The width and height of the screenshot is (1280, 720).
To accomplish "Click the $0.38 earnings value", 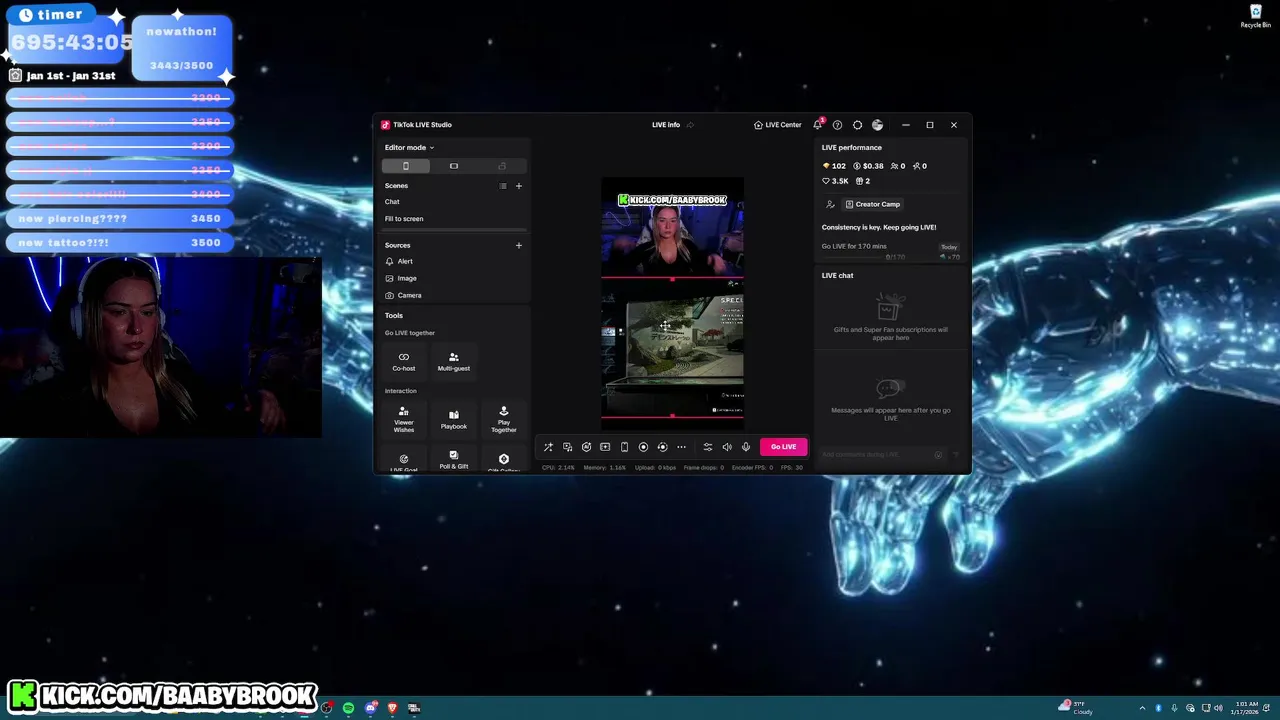I will point(868,166).
